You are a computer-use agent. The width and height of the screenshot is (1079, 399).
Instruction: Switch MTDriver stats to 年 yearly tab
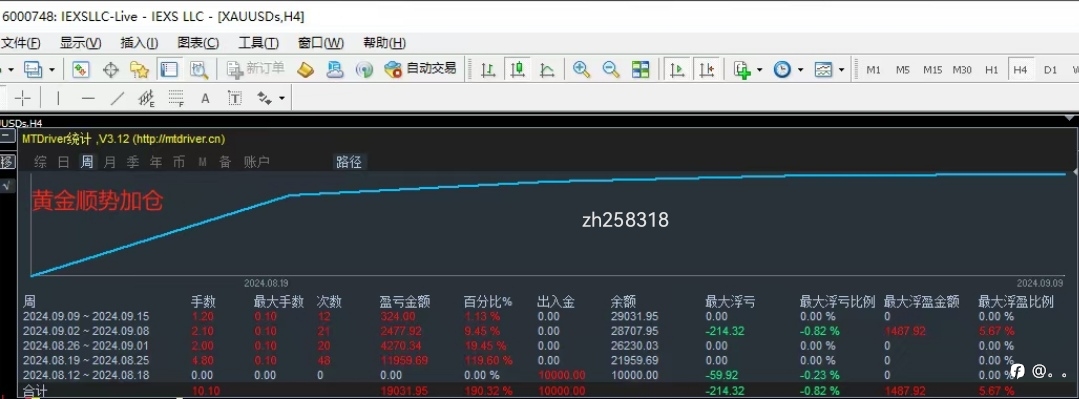pos(156,162)
